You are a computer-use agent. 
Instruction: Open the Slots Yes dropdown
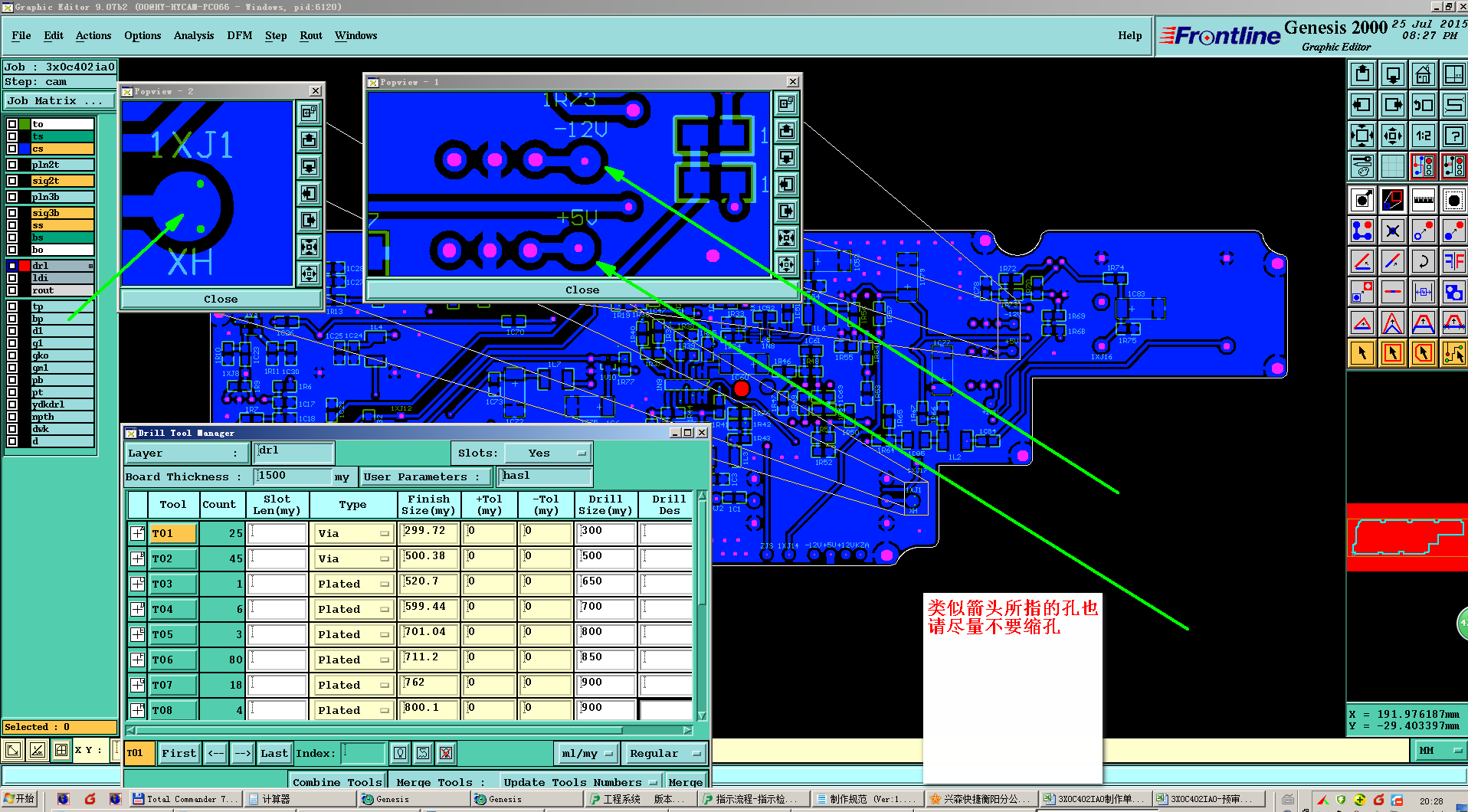coord(548,453)
